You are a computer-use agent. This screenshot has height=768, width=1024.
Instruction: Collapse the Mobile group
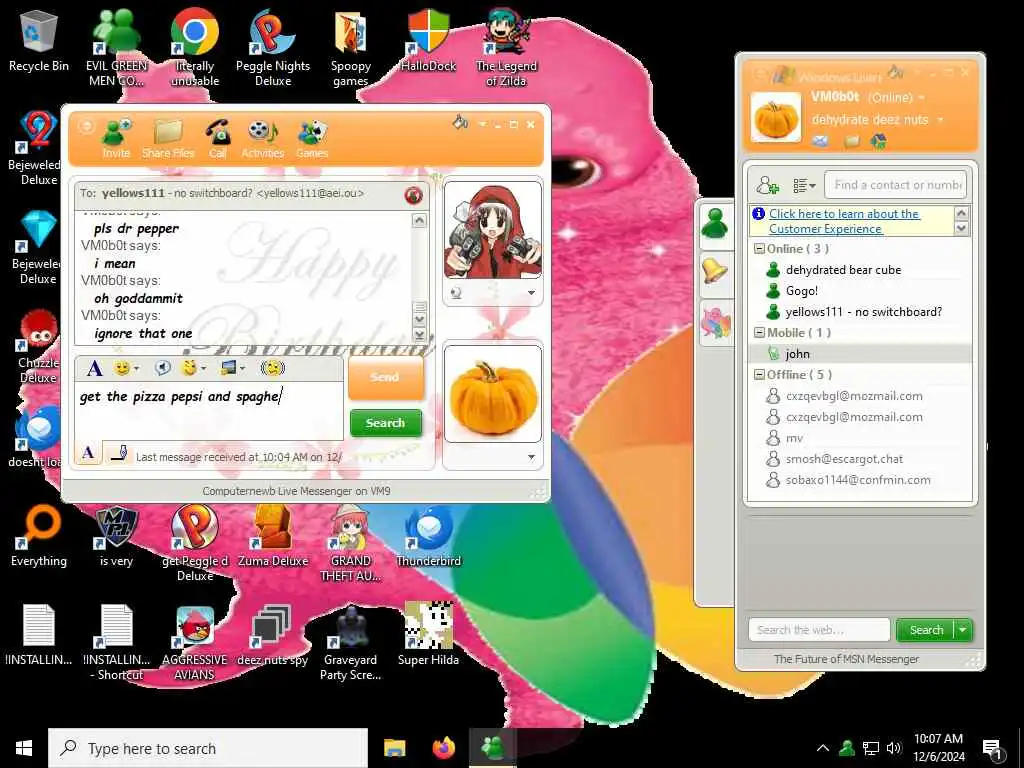click(760, 332)
